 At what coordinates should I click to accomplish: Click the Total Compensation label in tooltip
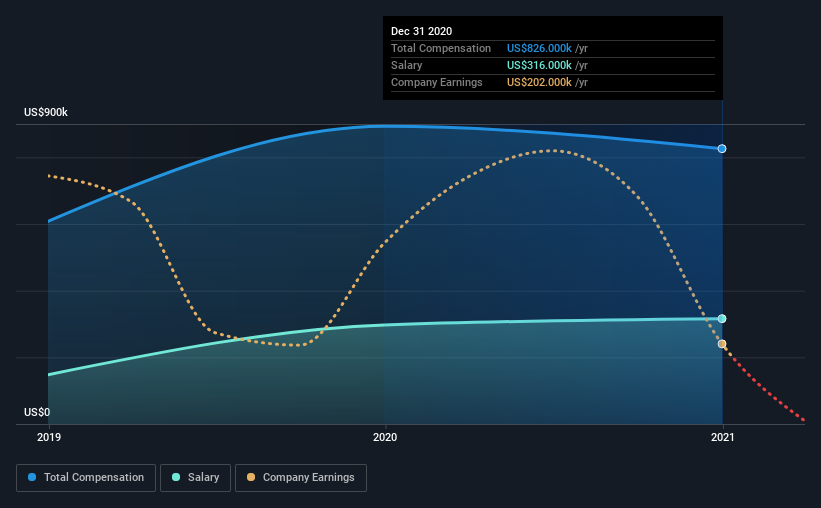pyautogui.click(x=441, y=48)
